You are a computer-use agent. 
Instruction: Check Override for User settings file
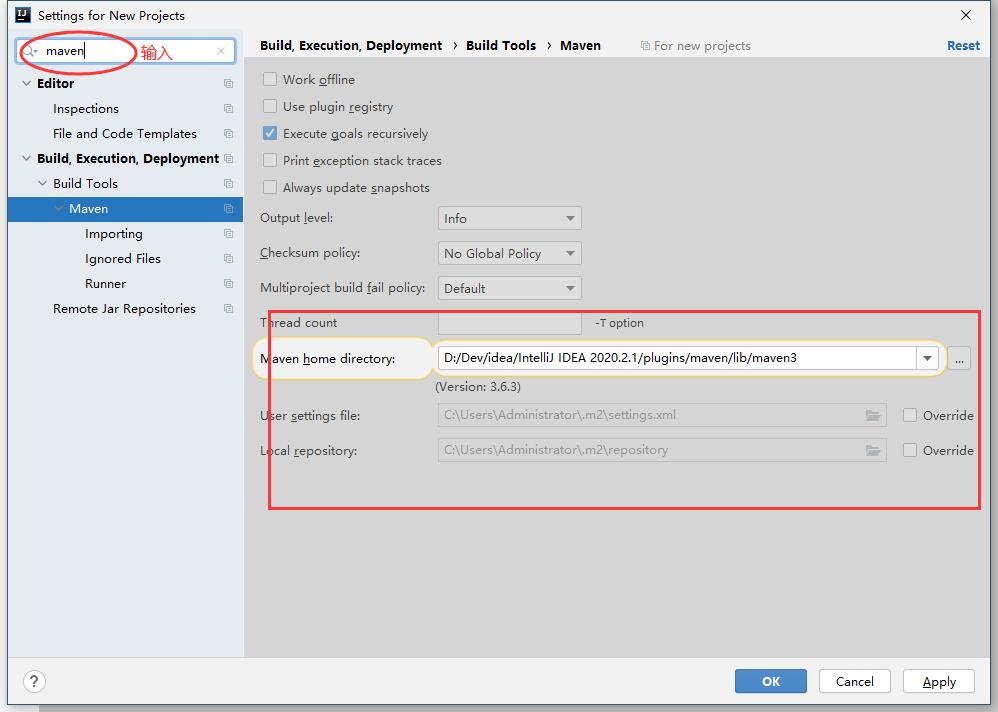tap(910, 415)
